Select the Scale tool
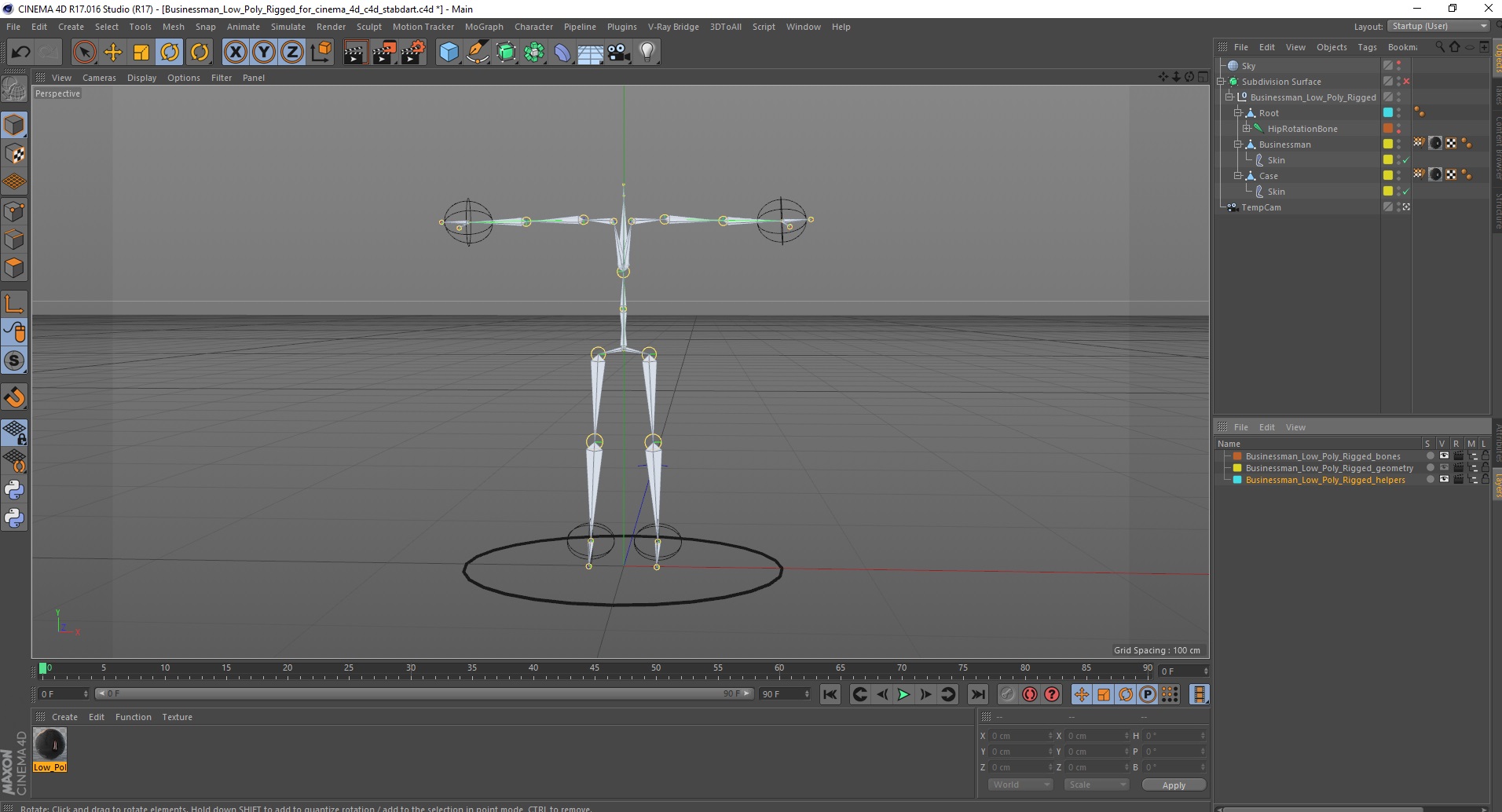Screen dimensions: 1502x812 (141, 53)
